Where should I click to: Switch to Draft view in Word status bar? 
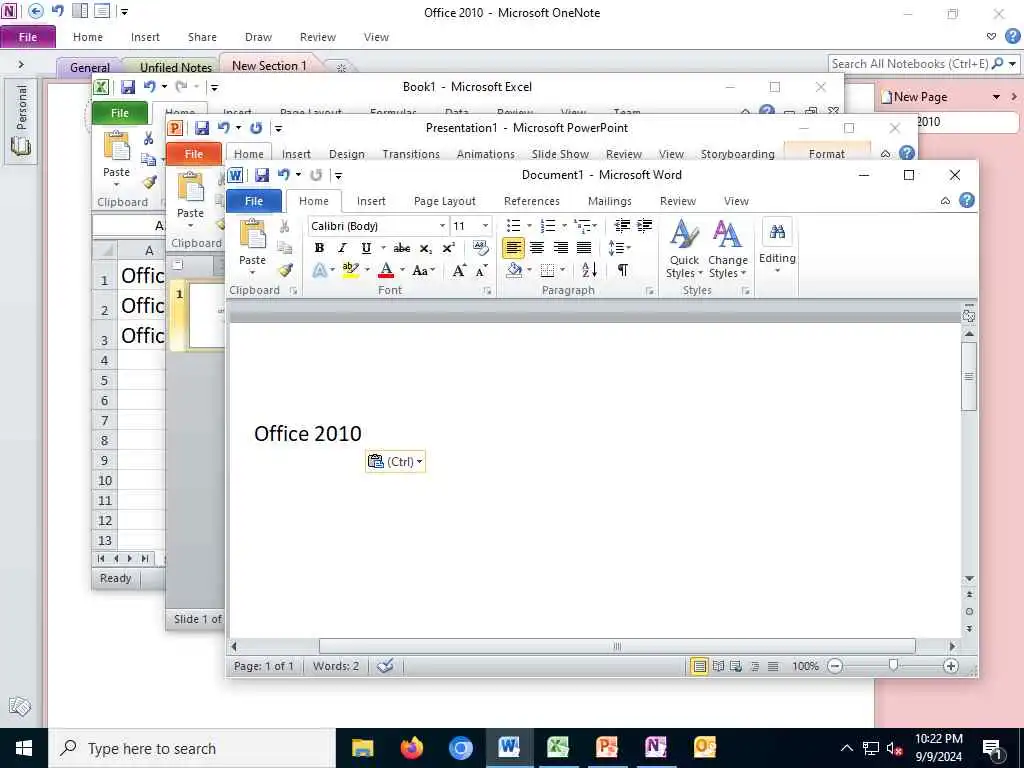pos(773,666)
